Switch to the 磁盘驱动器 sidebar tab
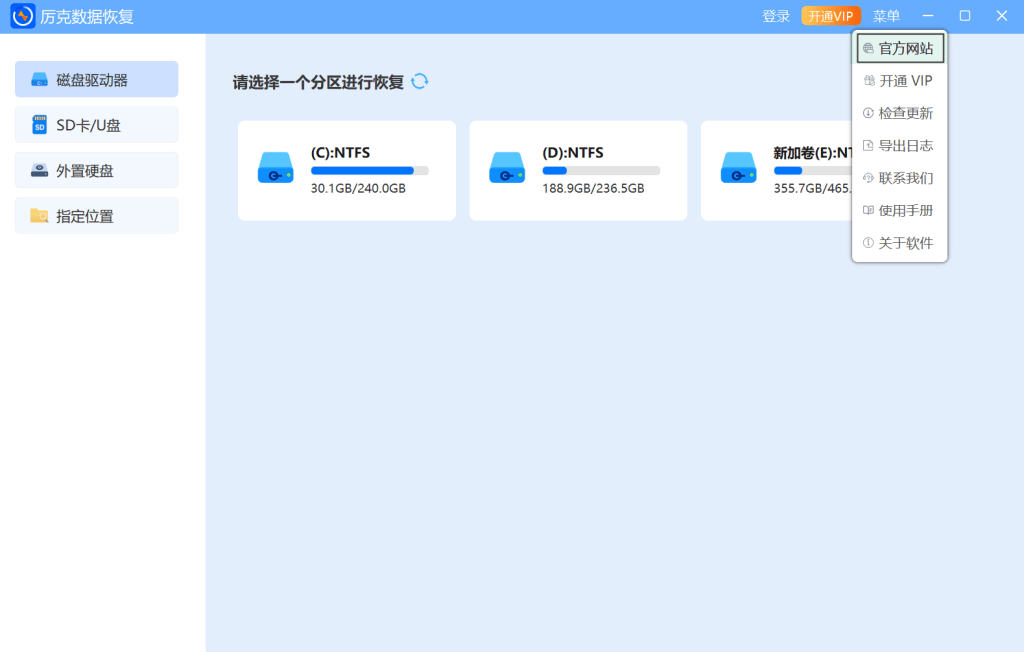1024x652 pixels. [97, 79]
